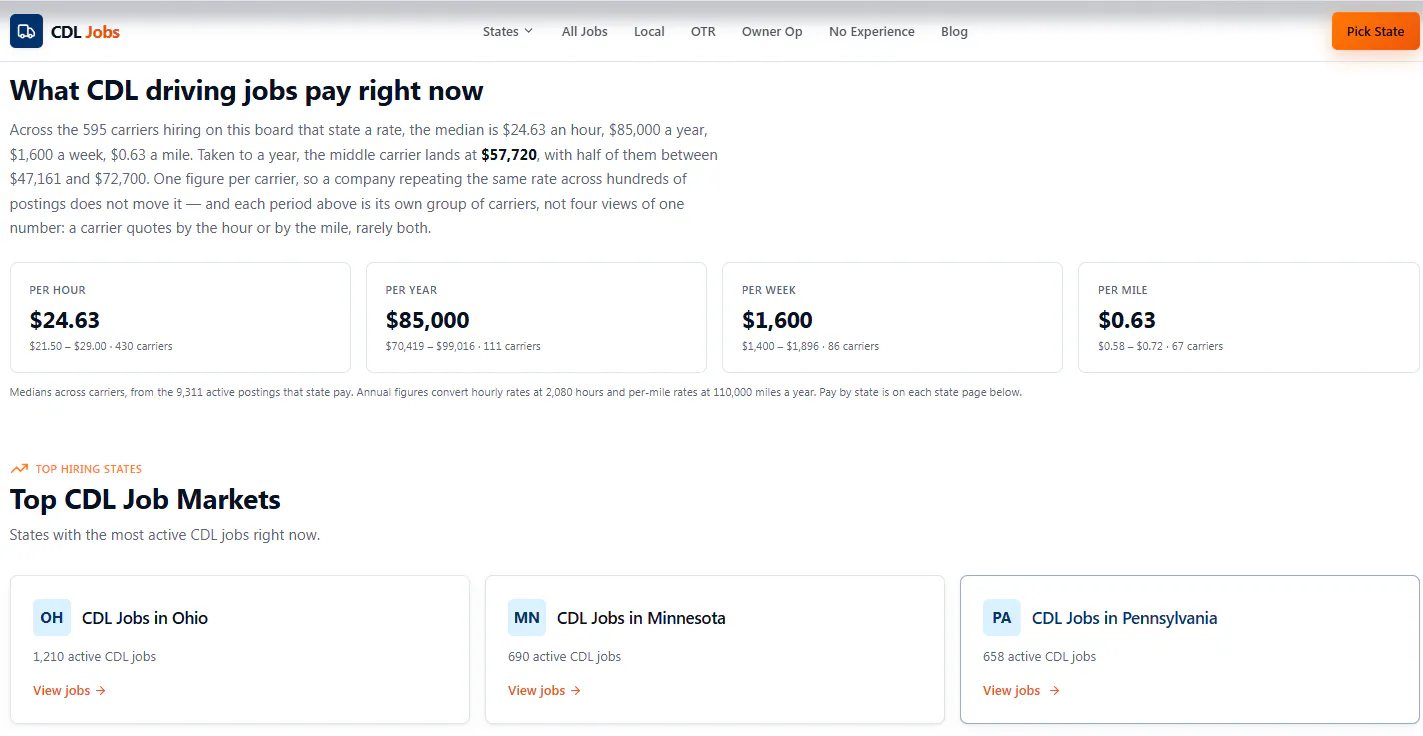Click the PER YEAR card label
Image resolution: width=1423 pixels, height=736 pixels.
point(411,290)
